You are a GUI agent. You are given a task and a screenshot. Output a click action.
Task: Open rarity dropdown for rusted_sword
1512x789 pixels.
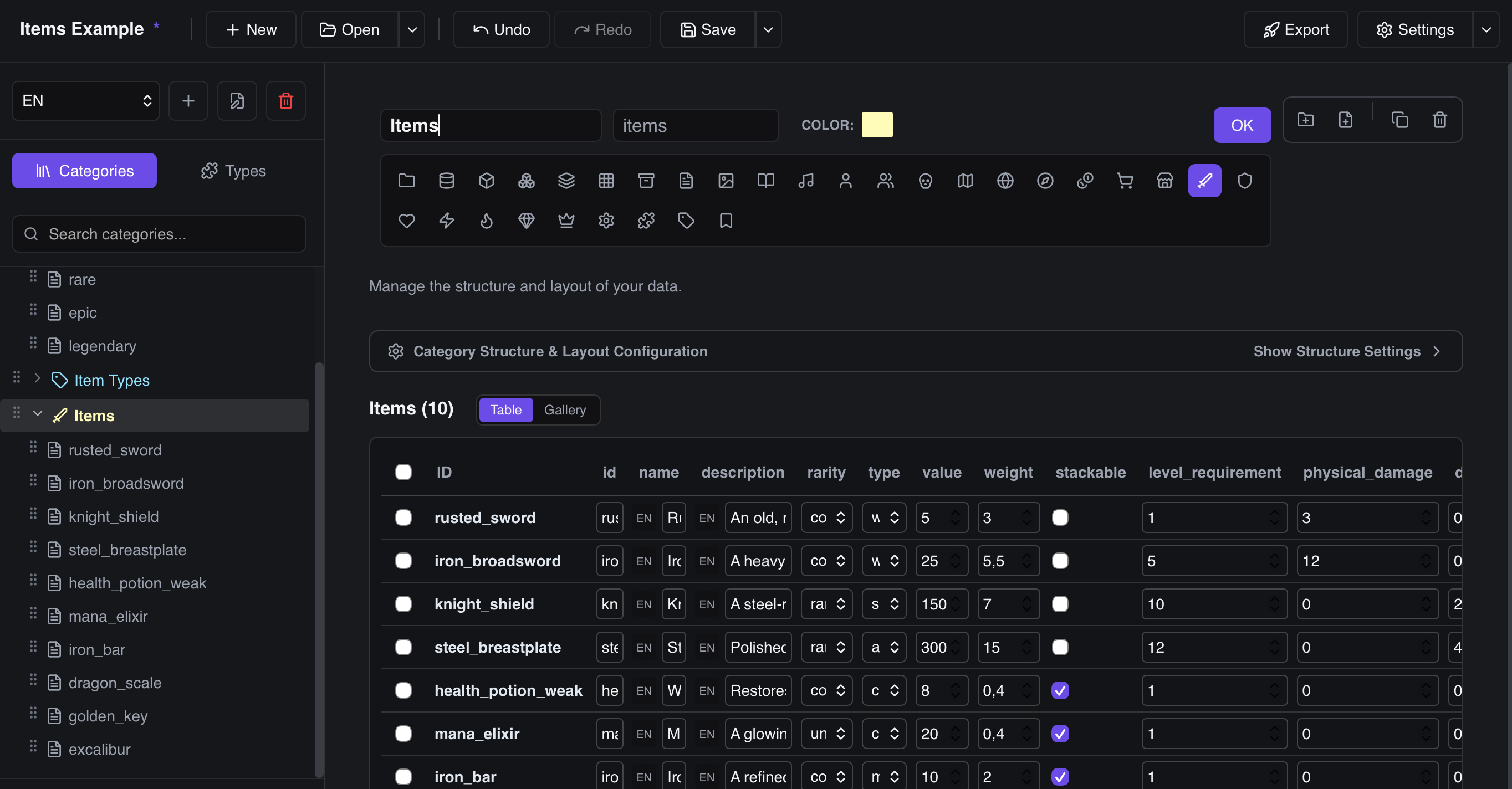826,518
